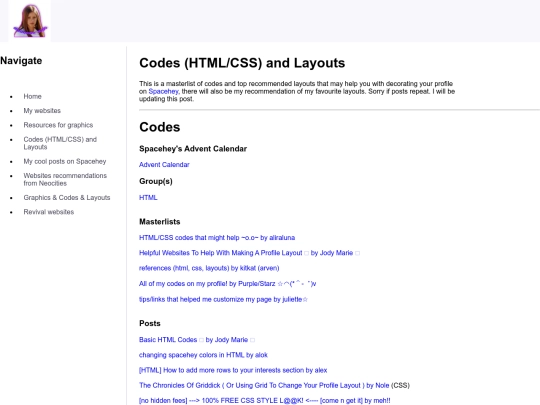
Task: Open the HTML group link
Action: tap(148, 198)
